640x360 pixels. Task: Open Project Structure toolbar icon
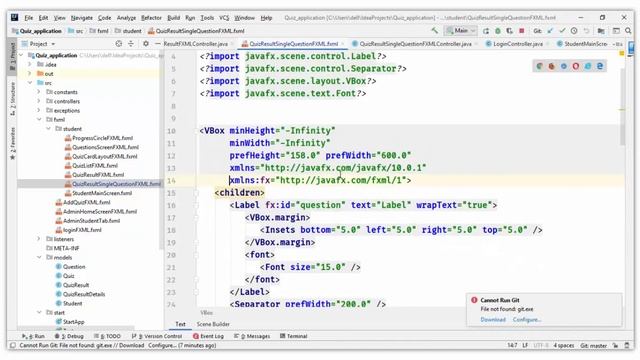pos(601,31)
